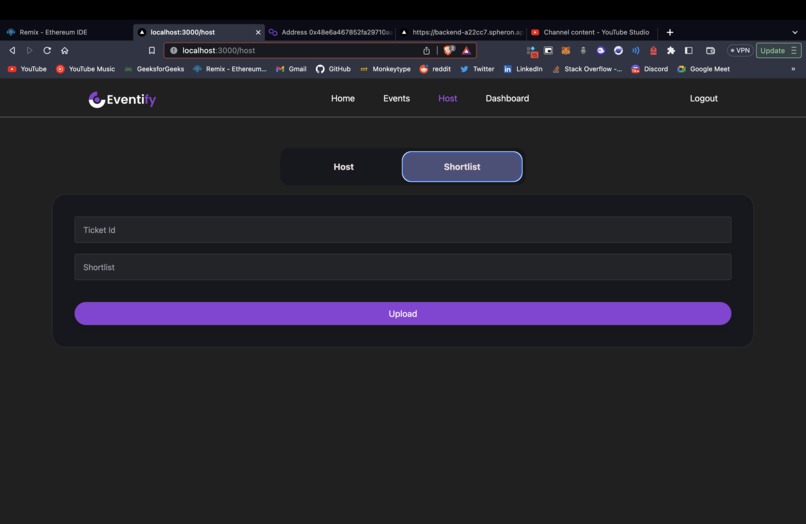This screenshot has height=524, width=806.
Task: Open Stack Overflow bookmark
Action: [x=587, y=69]
